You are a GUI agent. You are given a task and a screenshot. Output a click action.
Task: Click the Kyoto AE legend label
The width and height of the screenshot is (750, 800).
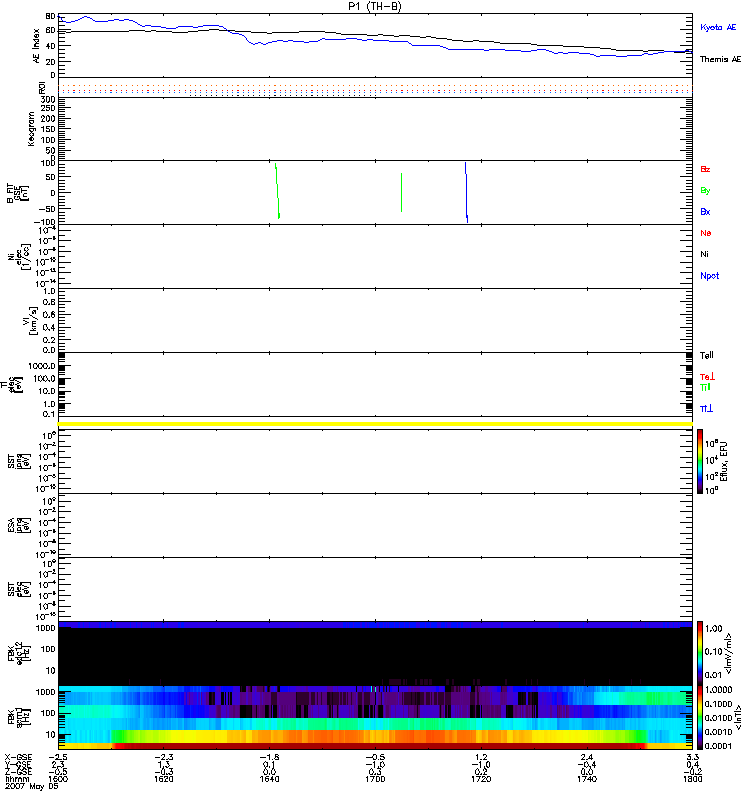click(x=718, y=28)
